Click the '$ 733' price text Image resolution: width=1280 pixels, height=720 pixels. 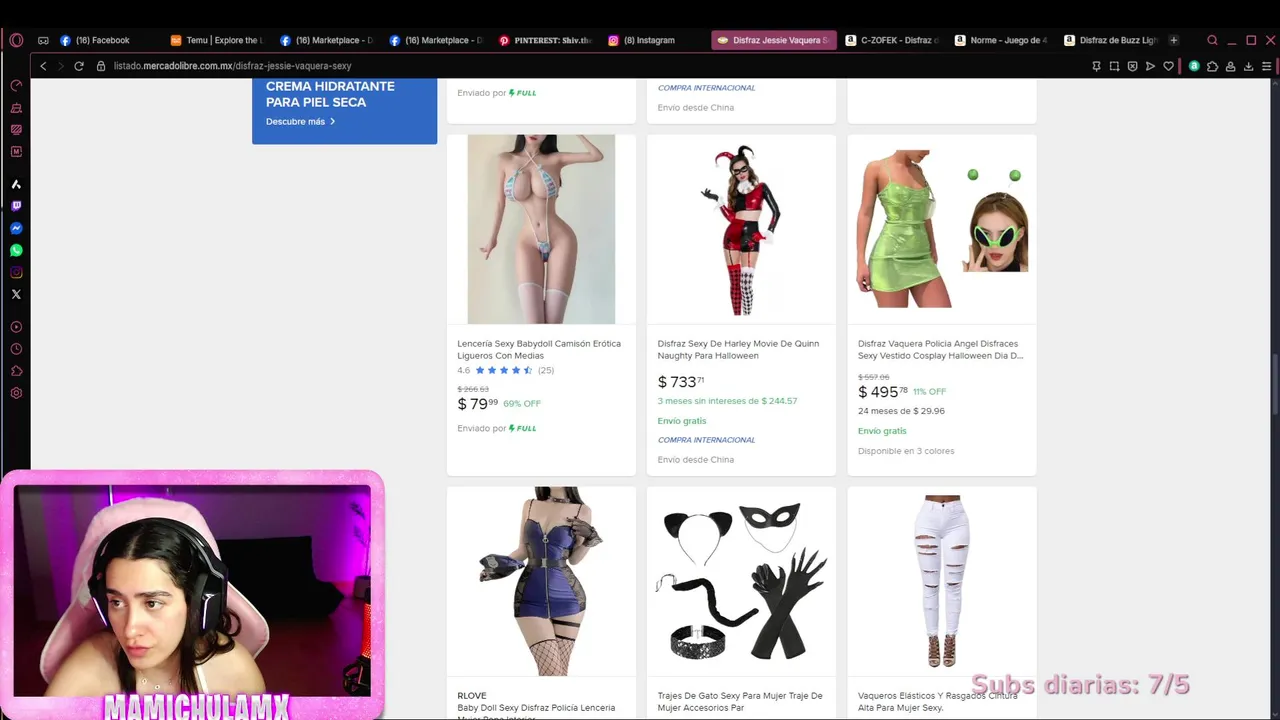click(x=681, y=382)
